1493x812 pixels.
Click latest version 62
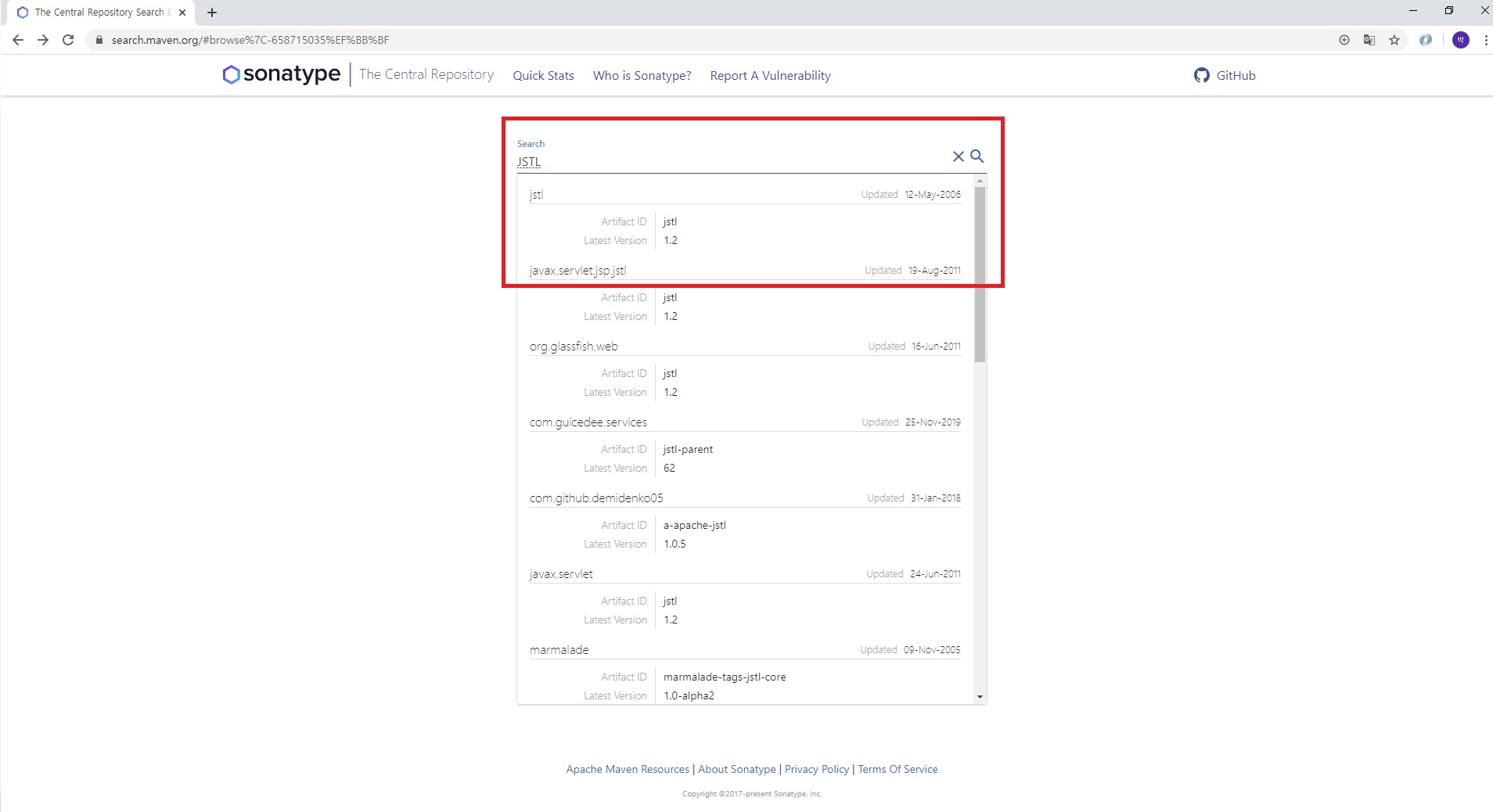click(669, 469)
